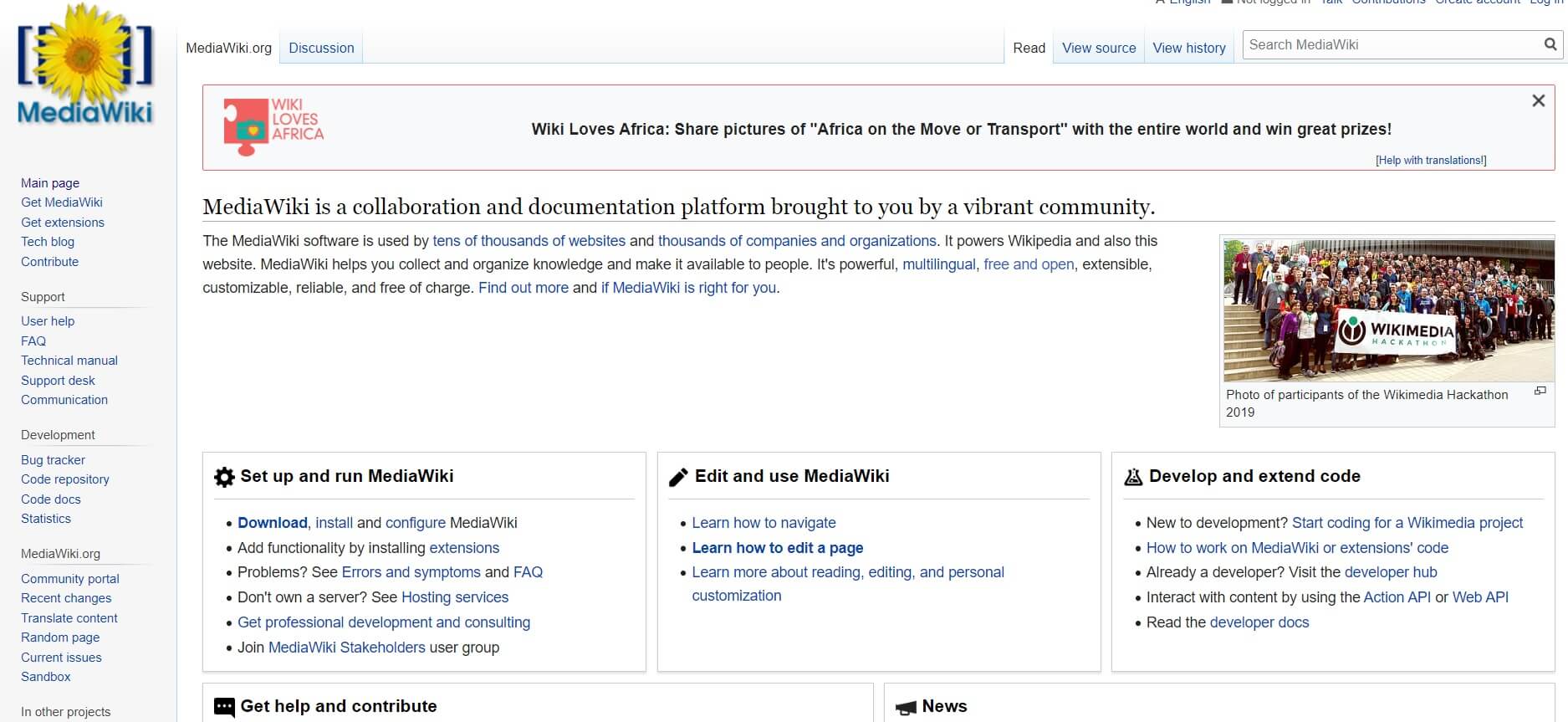This screenshot has width=1568, height=722.
Task: Dismiss the Wiki Loves Africa banner
Action: tap(1538, 101)
